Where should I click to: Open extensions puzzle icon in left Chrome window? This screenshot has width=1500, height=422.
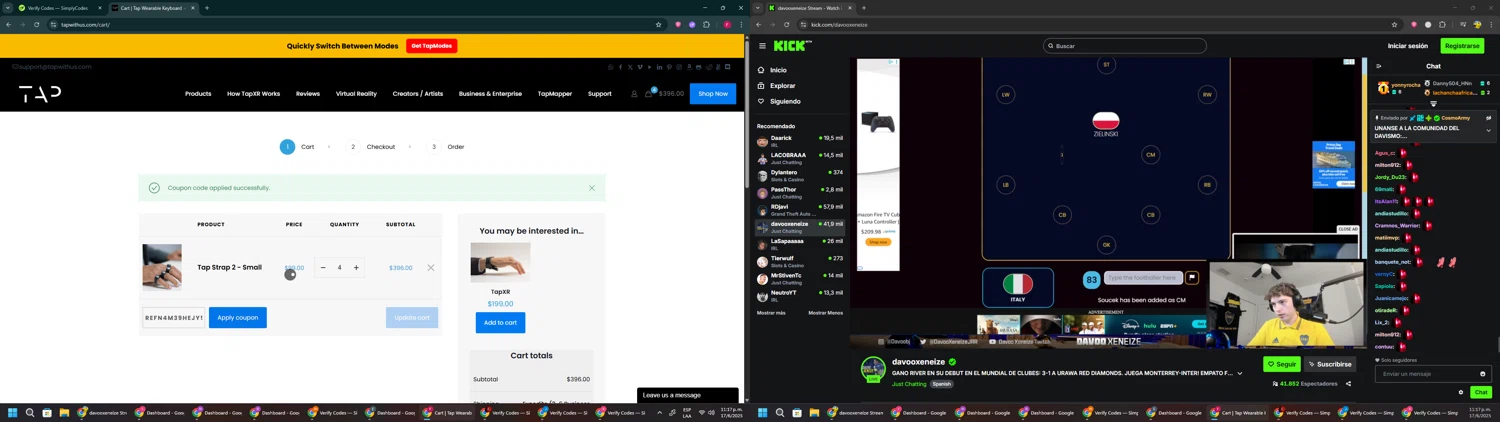pos(706,24)
